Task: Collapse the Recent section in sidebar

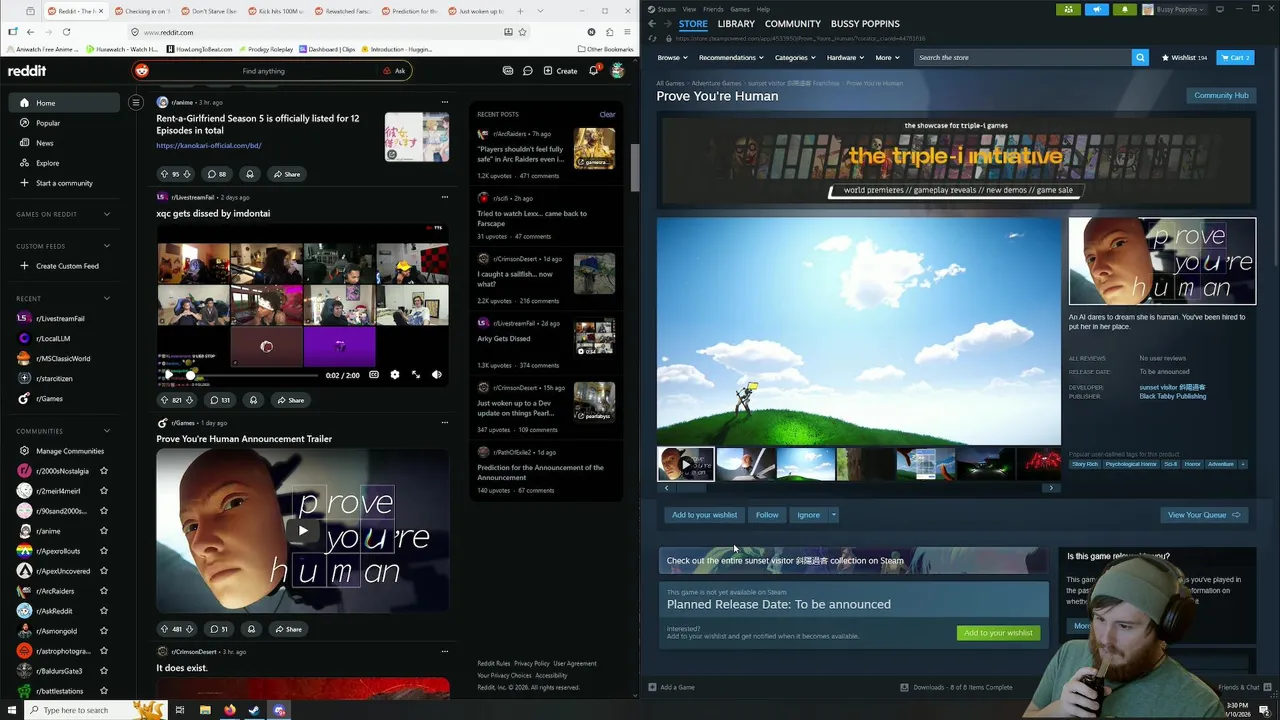Action: [107, 298]
